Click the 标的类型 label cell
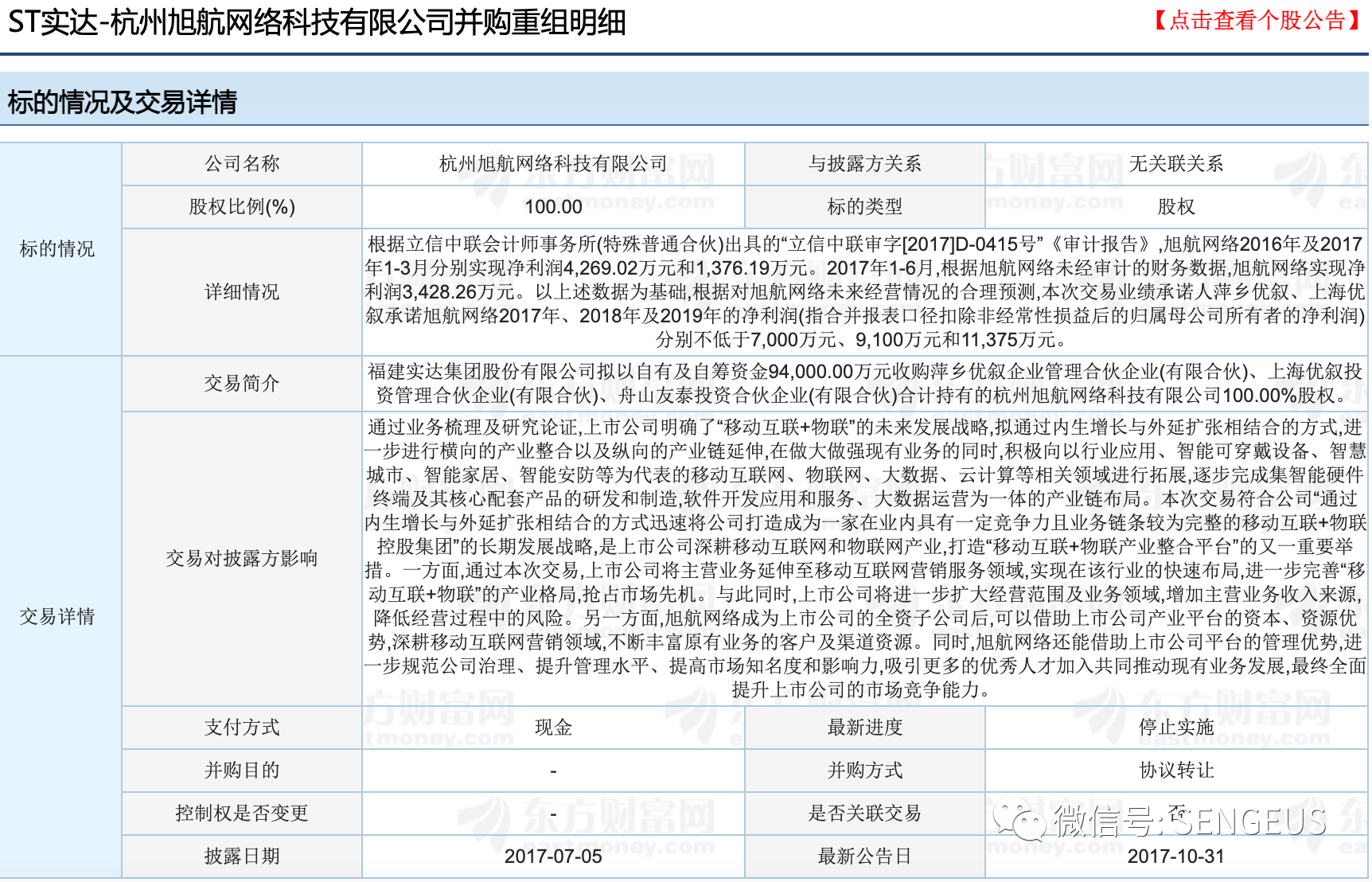Screen dimensions: 1372x882 (x=865, y=207)
